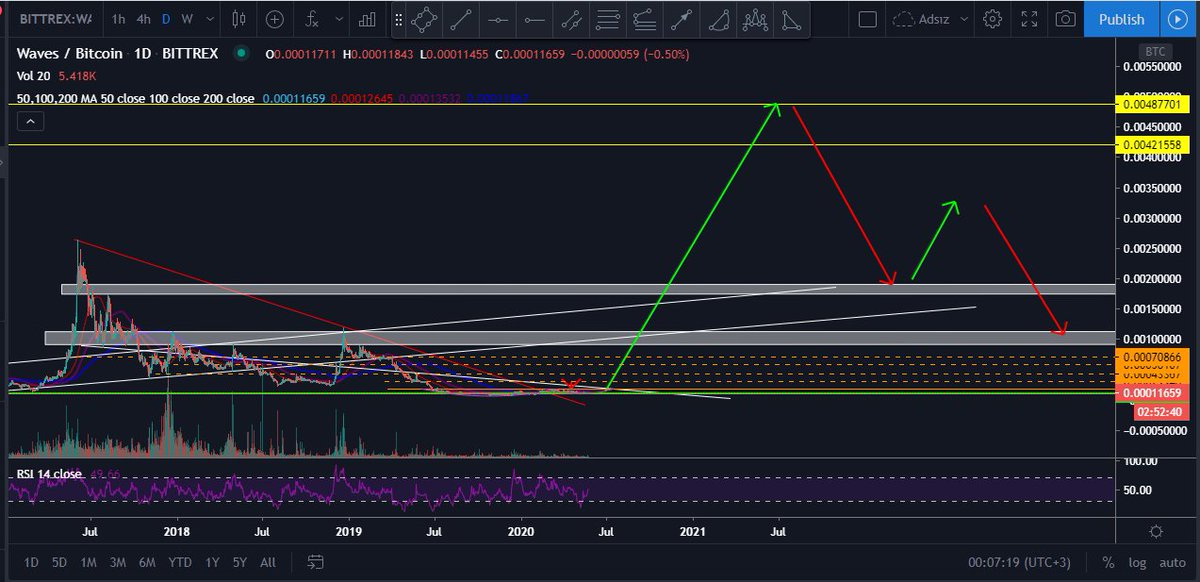Toggle log scale mode
Viewport: 1200px width, 582px height.
1137,562
